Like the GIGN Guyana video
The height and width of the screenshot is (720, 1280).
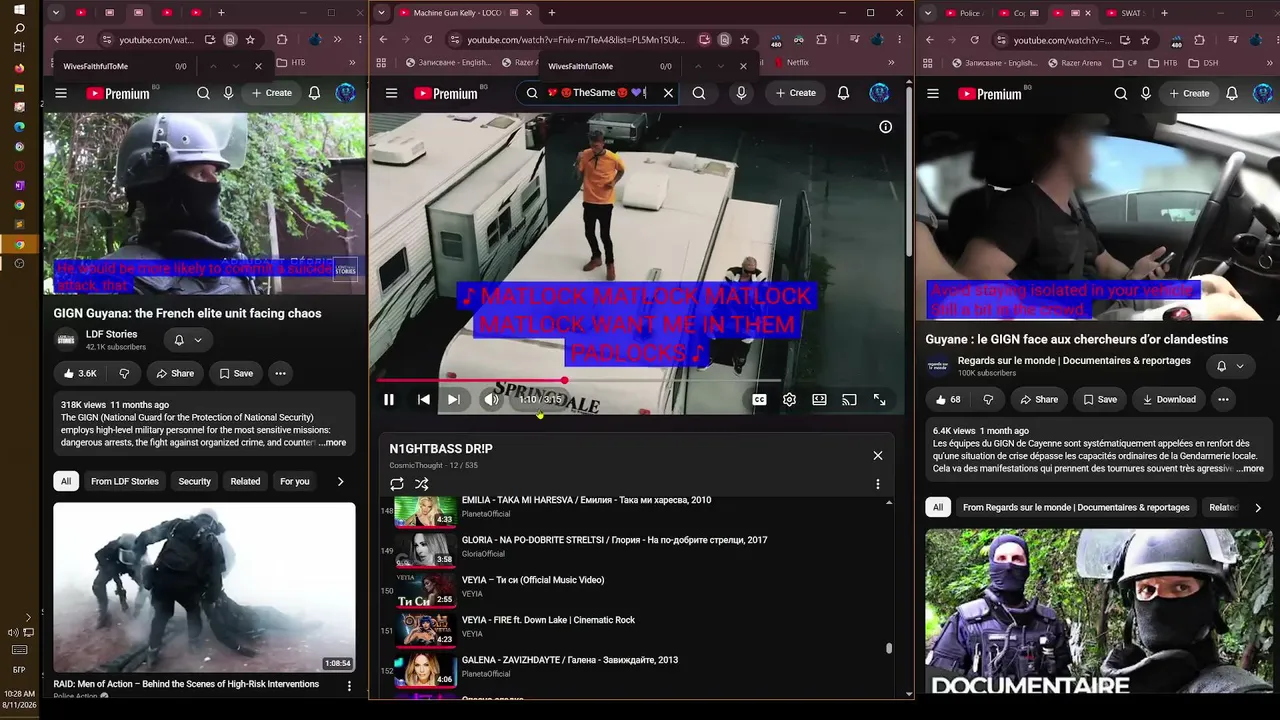(x=80, y=373)
